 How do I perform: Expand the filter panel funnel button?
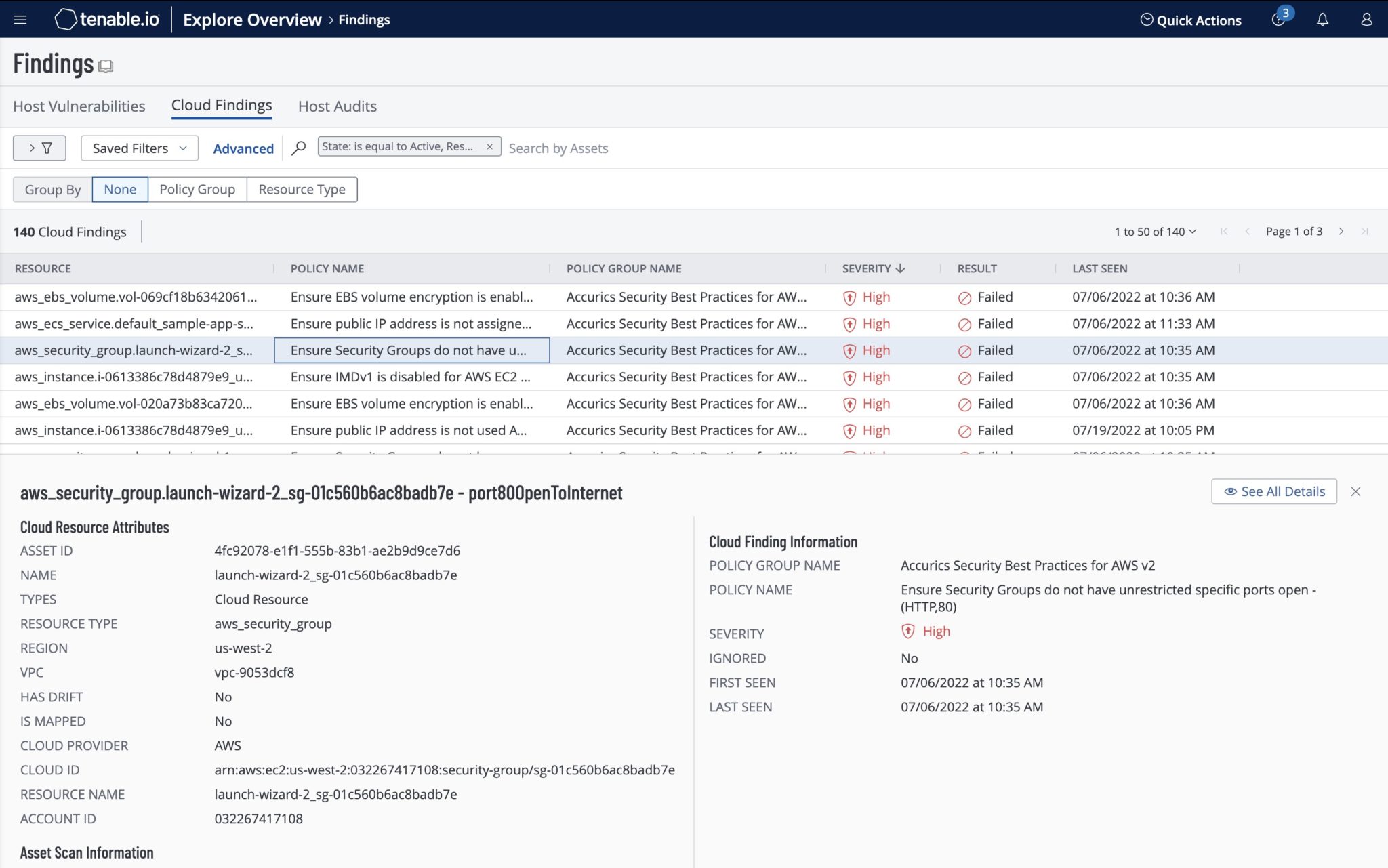(39, 148)
